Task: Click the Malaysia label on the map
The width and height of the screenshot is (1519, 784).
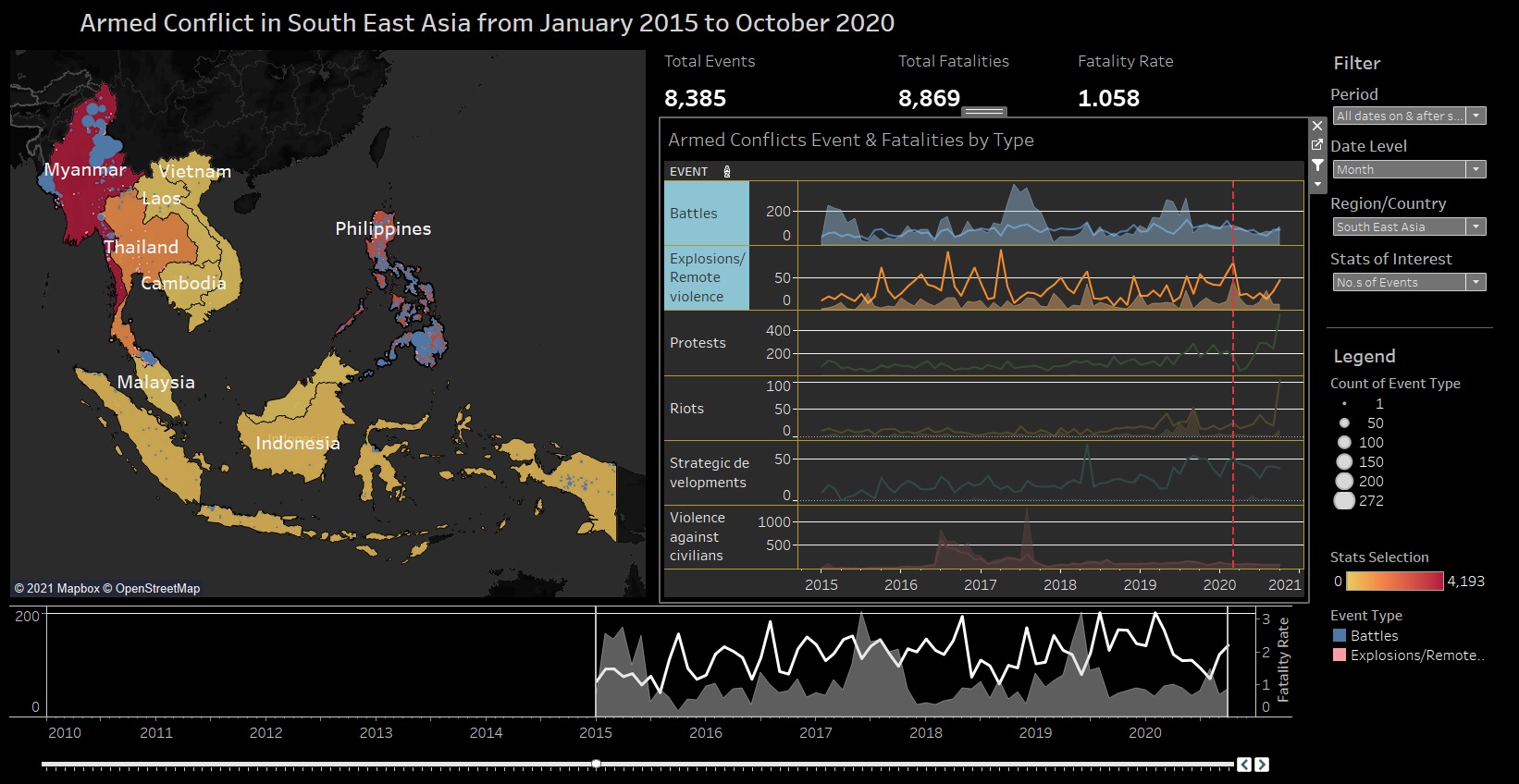Action: pyautogui.click(x=155, y=382)
